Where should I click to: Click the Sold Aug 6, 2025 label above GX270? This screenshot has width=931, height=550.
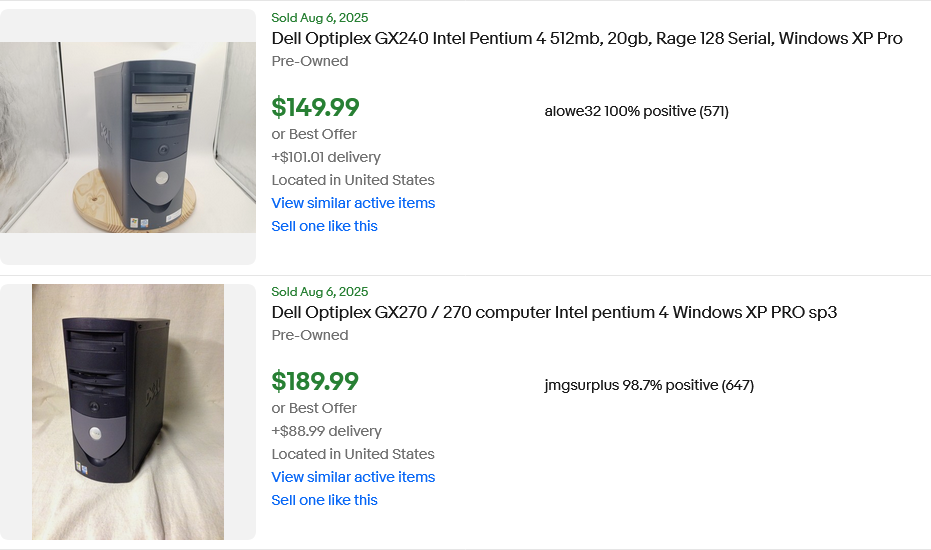pyautogui.click(x=320, y=292)
